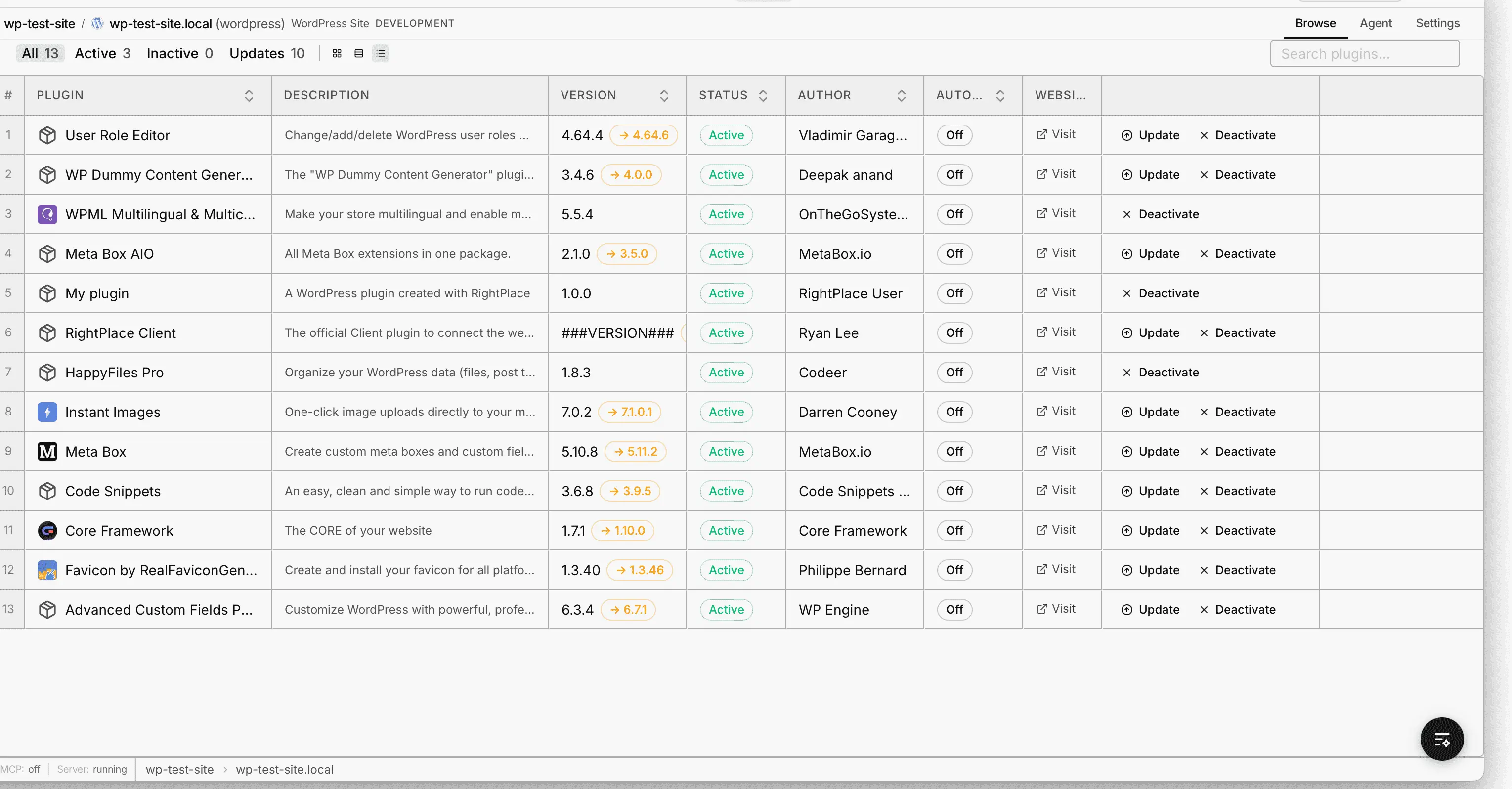Click the Meta Box AIO package icon

[x=47, y=253]
